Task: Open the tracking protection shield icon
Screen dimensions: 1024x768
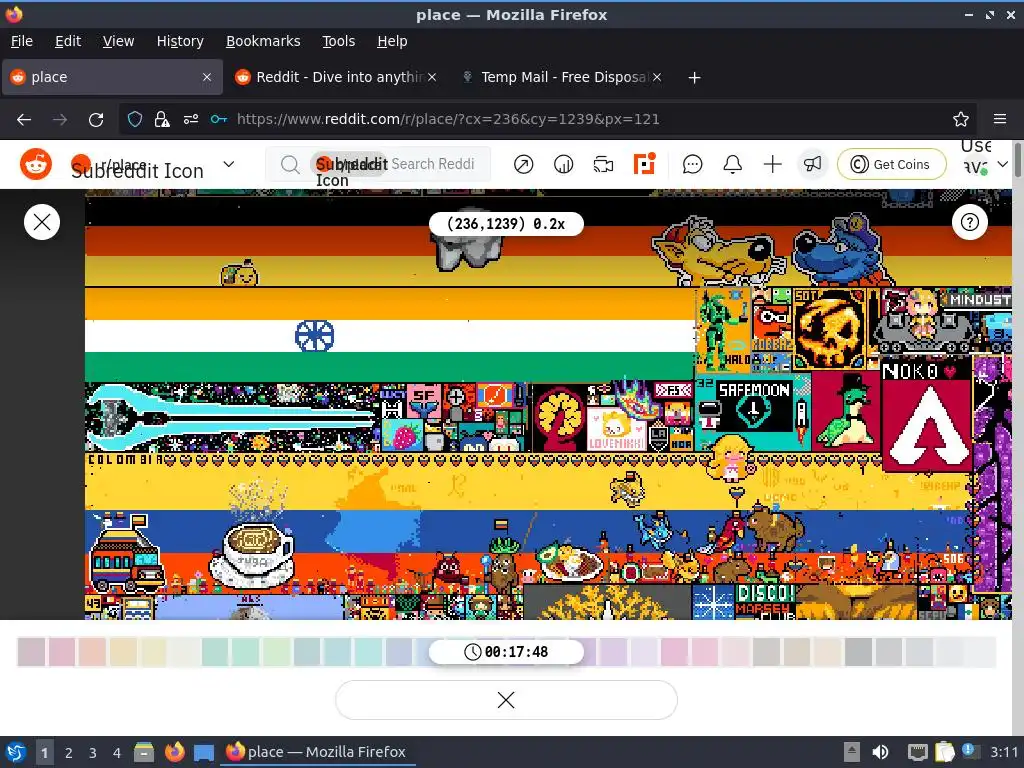Action: (x=135, y=119)
